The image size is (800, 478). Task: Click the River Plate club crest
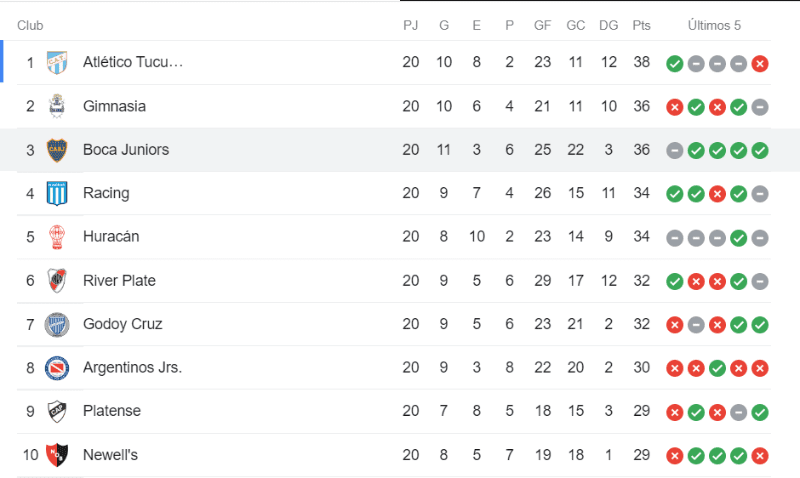click(57, 281)
